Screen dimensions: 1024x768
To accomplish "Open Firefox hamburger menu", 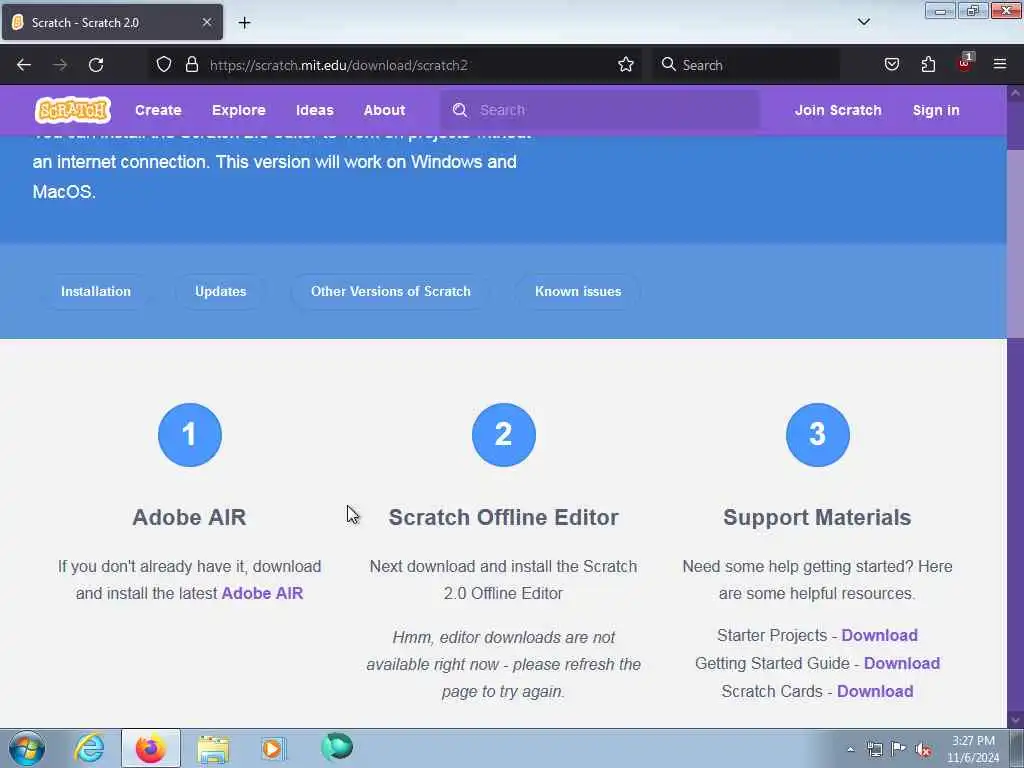I will click(x=1000, y=65).
